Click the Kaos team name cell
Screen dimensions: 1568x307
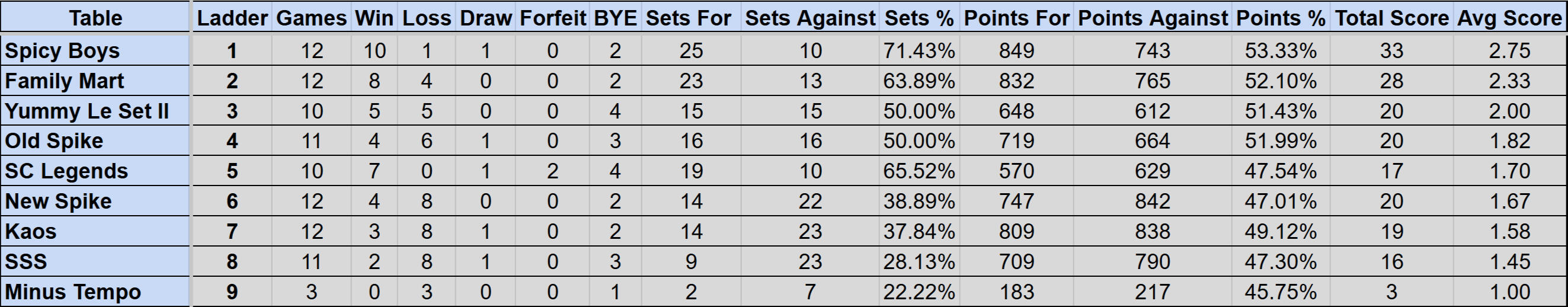click(30, 232)
